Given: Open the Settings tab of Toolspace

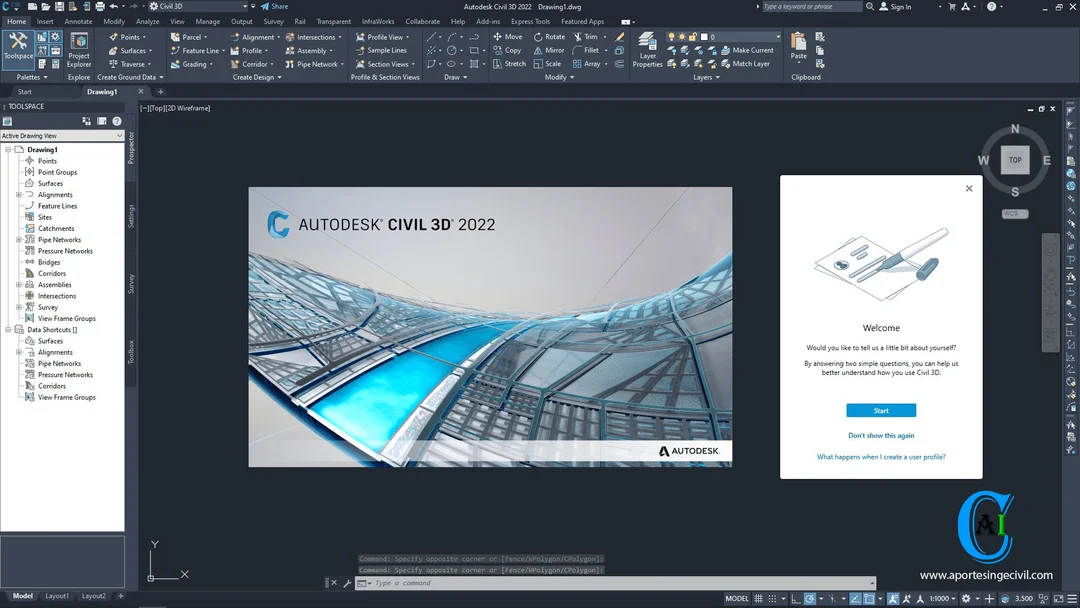Looking at the screenshot, I should (x=131, y=216).
